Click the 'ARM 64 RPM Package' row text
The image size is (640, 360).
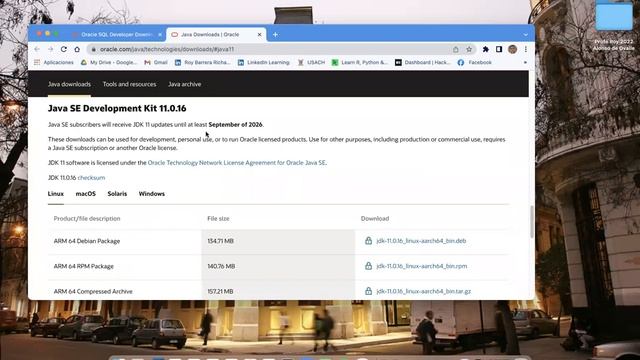84,266
